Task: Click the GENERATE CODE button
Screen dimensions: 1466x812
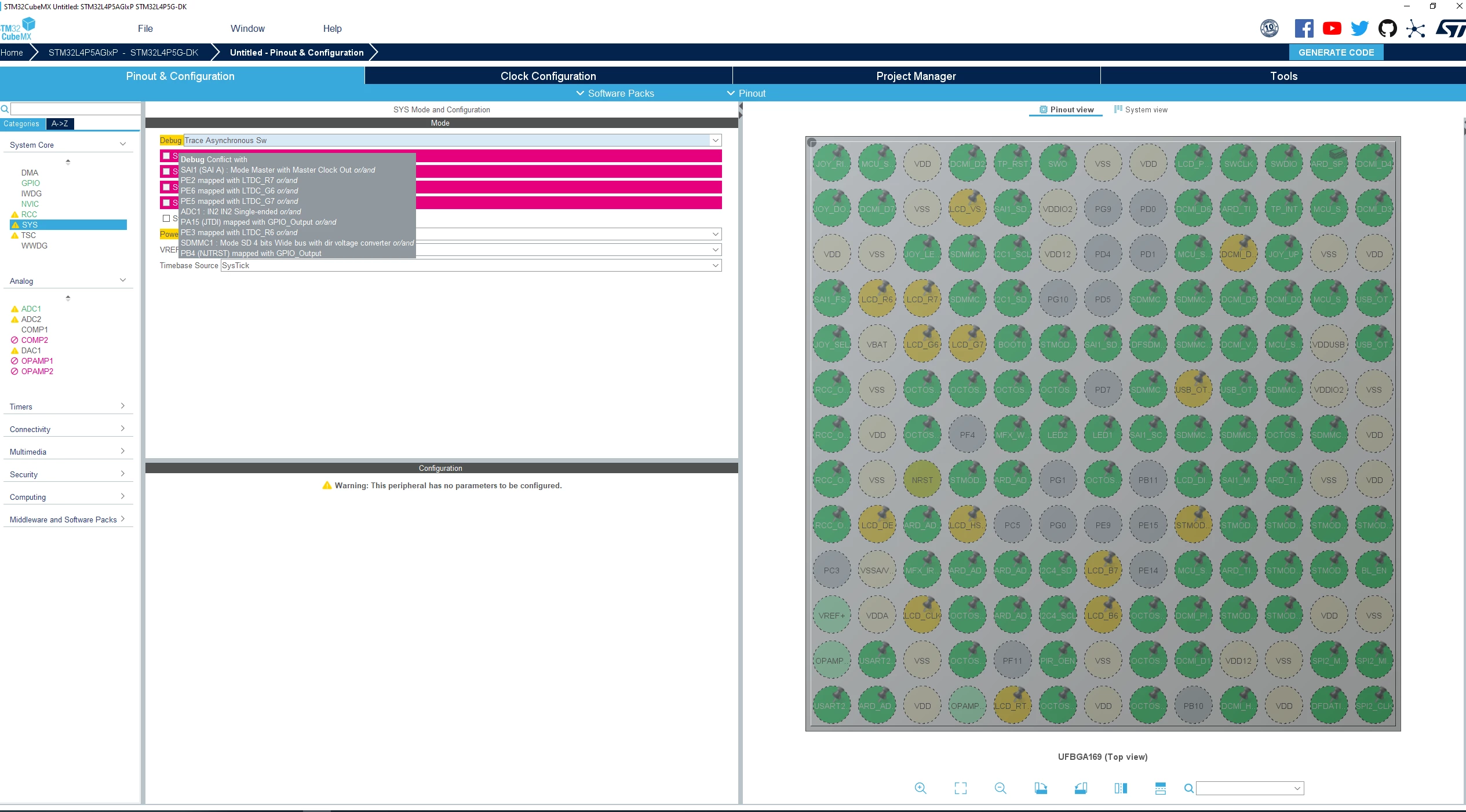Action: coord(1336,52)
